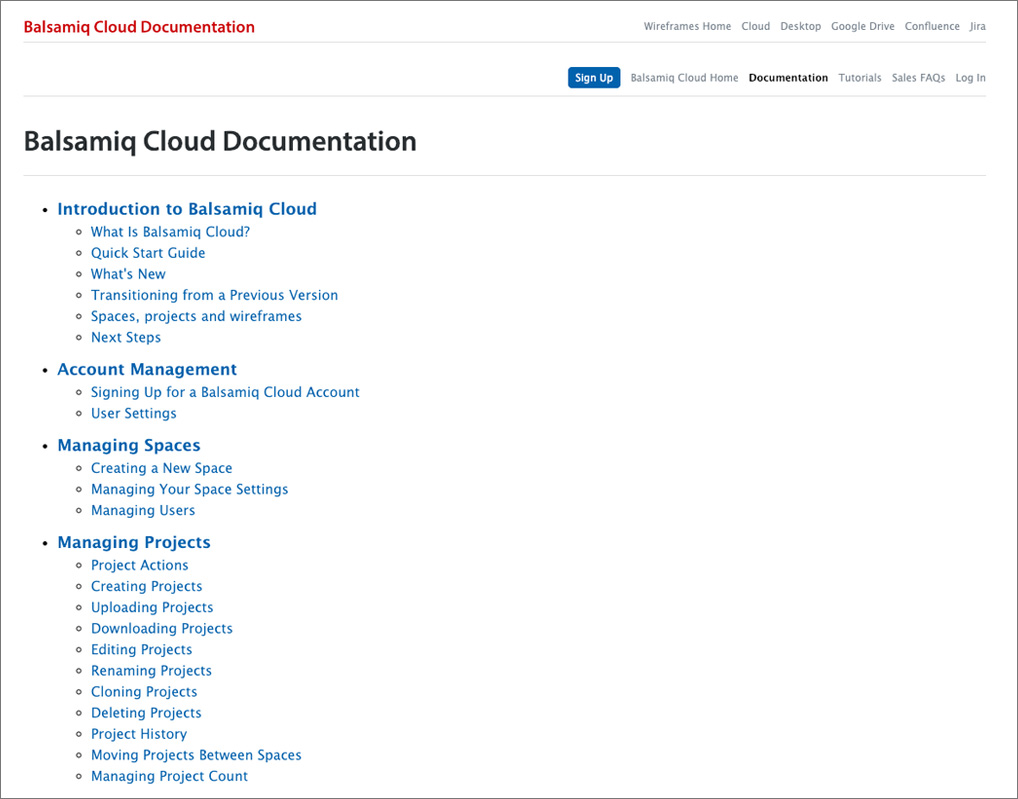This screenshot has height=799, width=1018.
Task: Open the Cloning Projects article
Action: pos(144,692)
